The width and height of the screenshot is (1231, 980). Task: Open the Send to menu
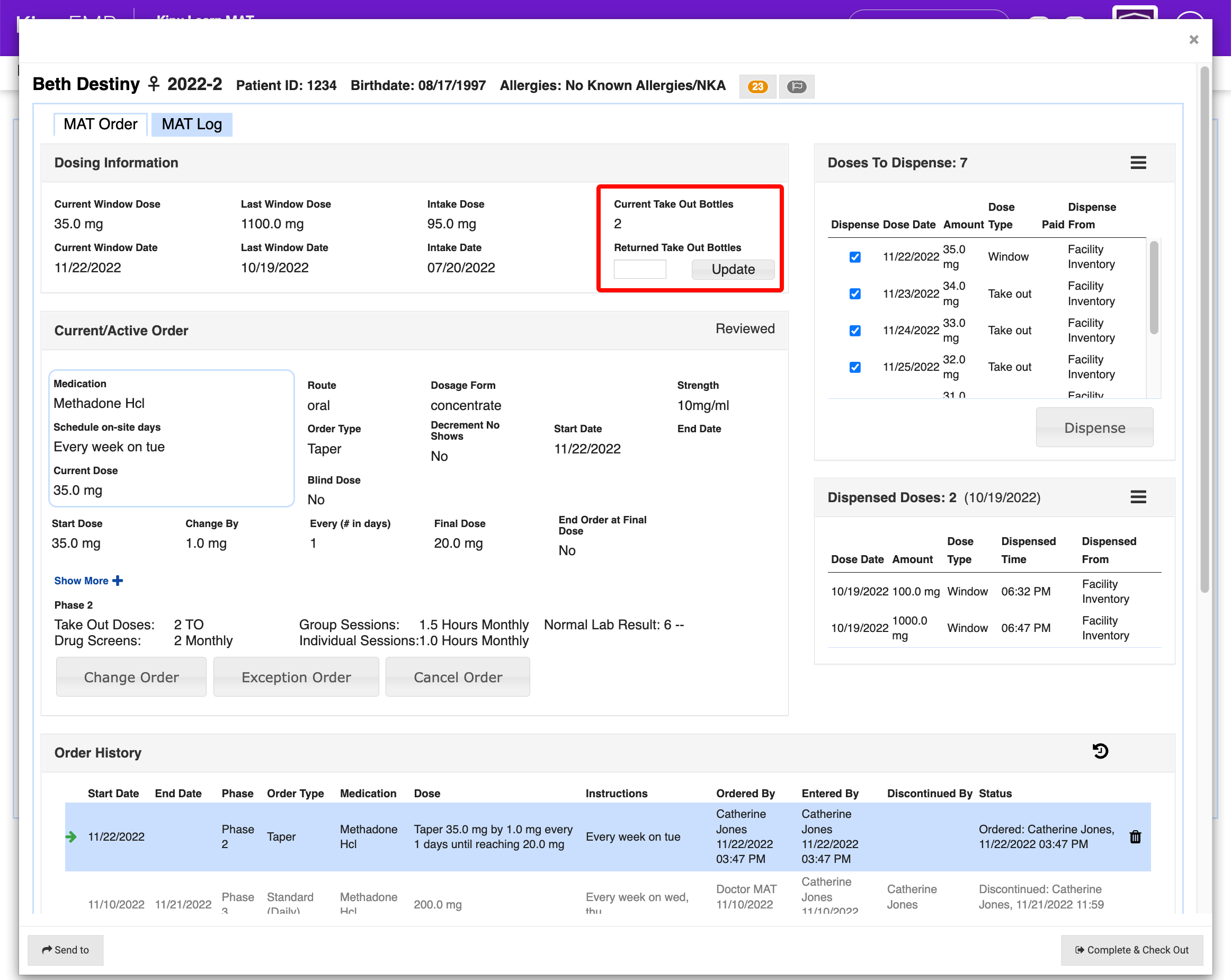65,949
